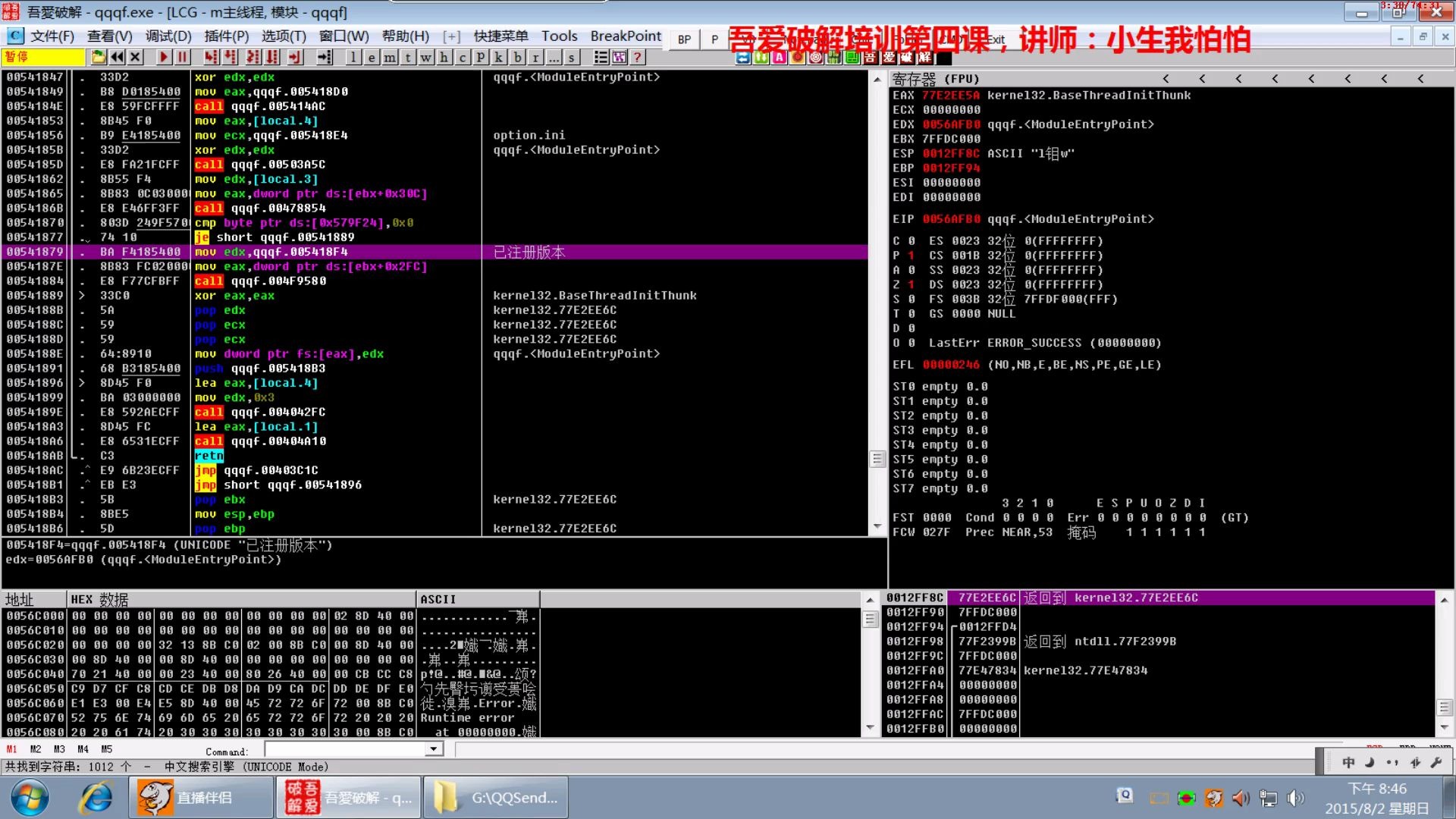
Task: Click the Go to address arrow icon
Action: click(325, 57)
